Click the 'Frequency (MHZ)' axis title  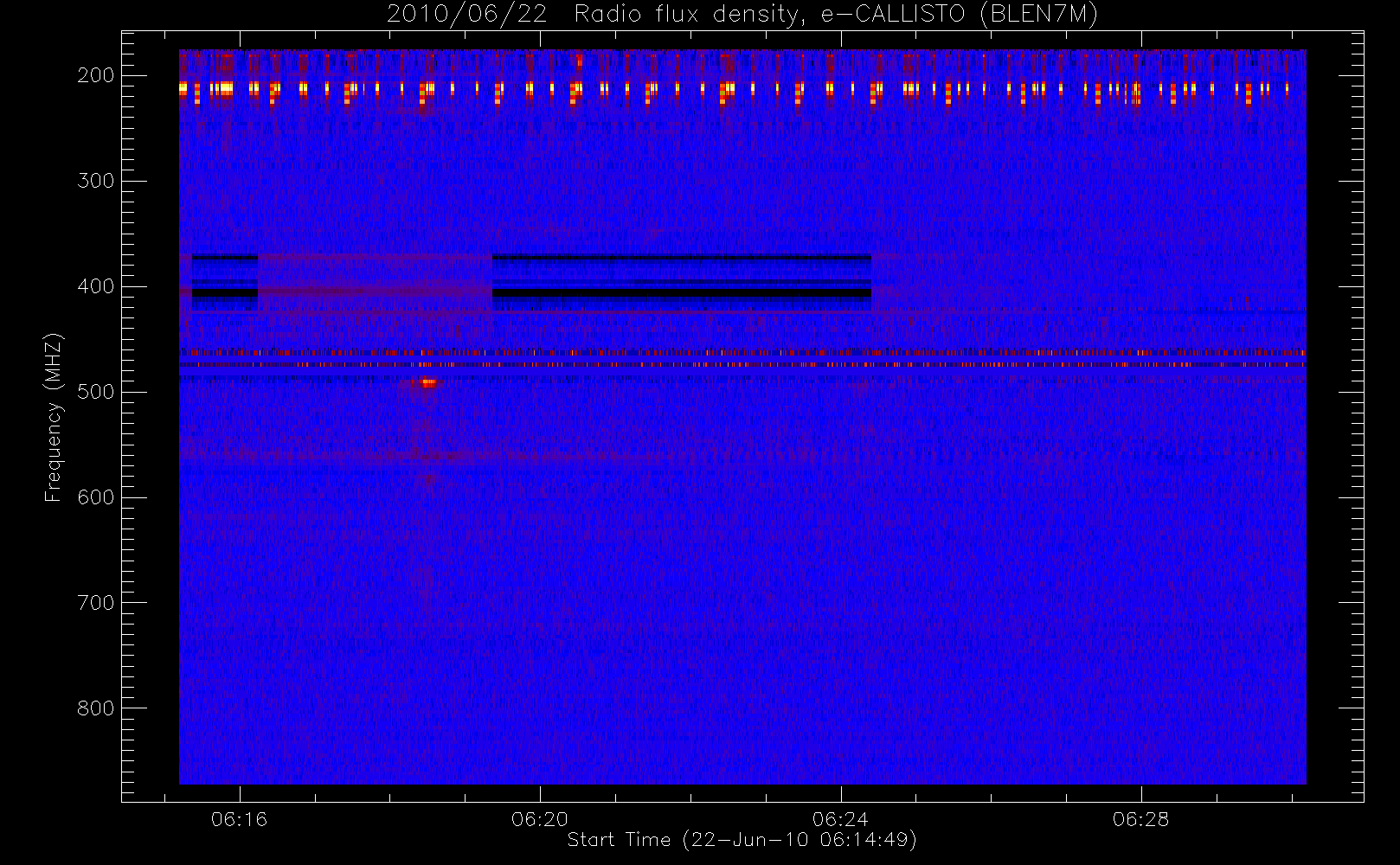54,417
